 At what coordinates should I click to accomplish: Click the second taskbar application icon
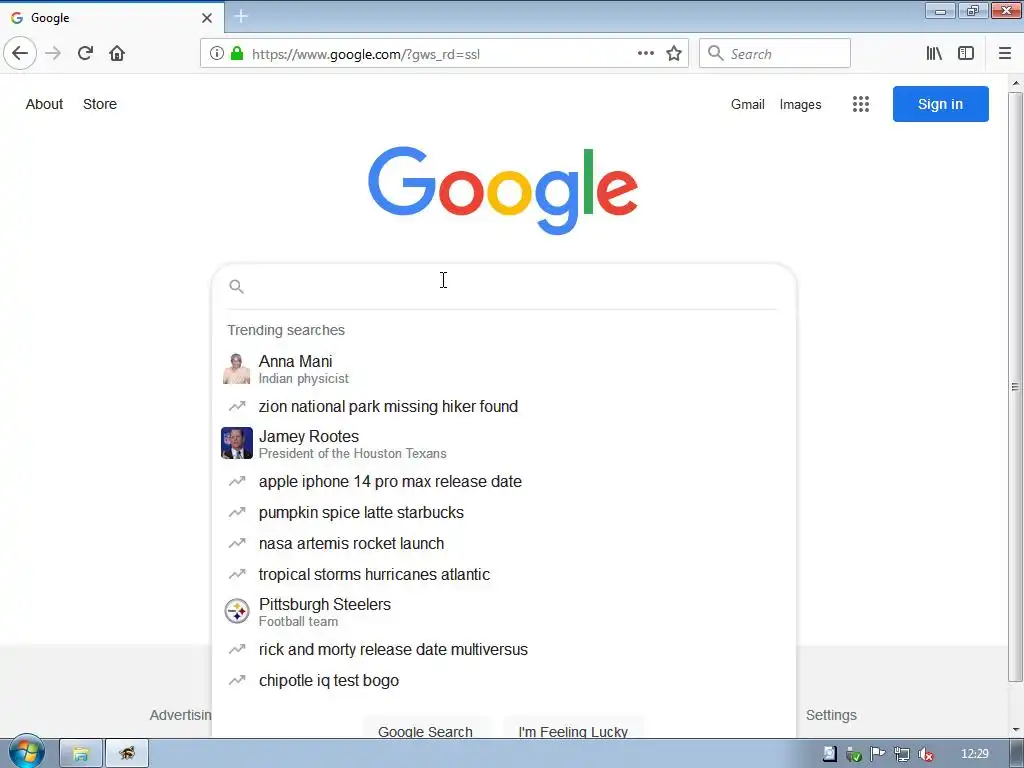pyautogui.click(x=127, y=754)
